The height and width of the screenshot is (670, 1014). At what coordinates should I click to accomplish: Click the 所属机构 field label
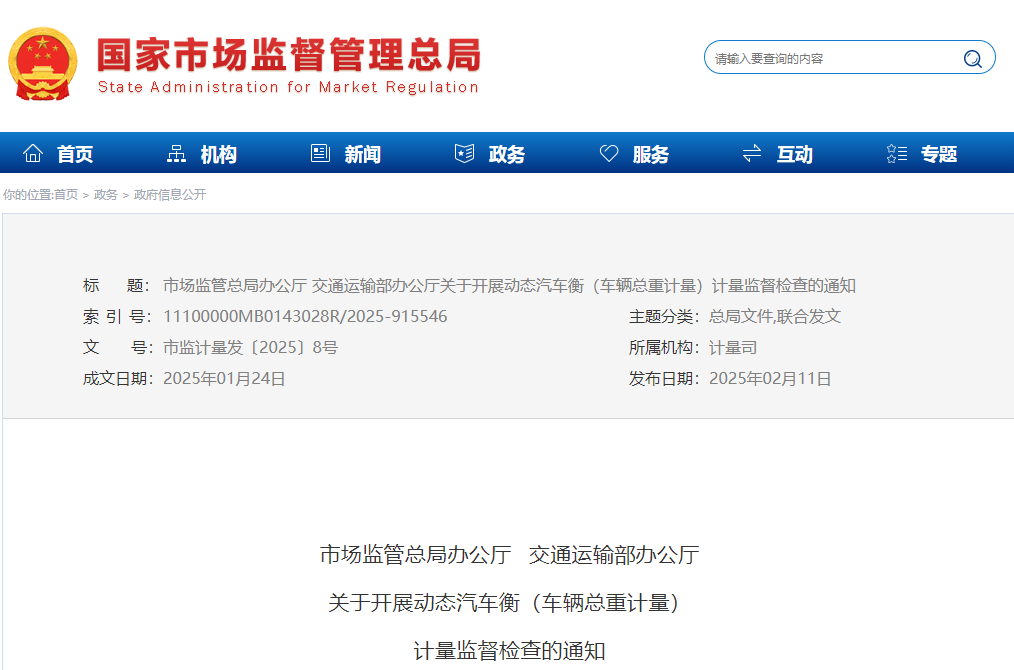tap(664, 347)
